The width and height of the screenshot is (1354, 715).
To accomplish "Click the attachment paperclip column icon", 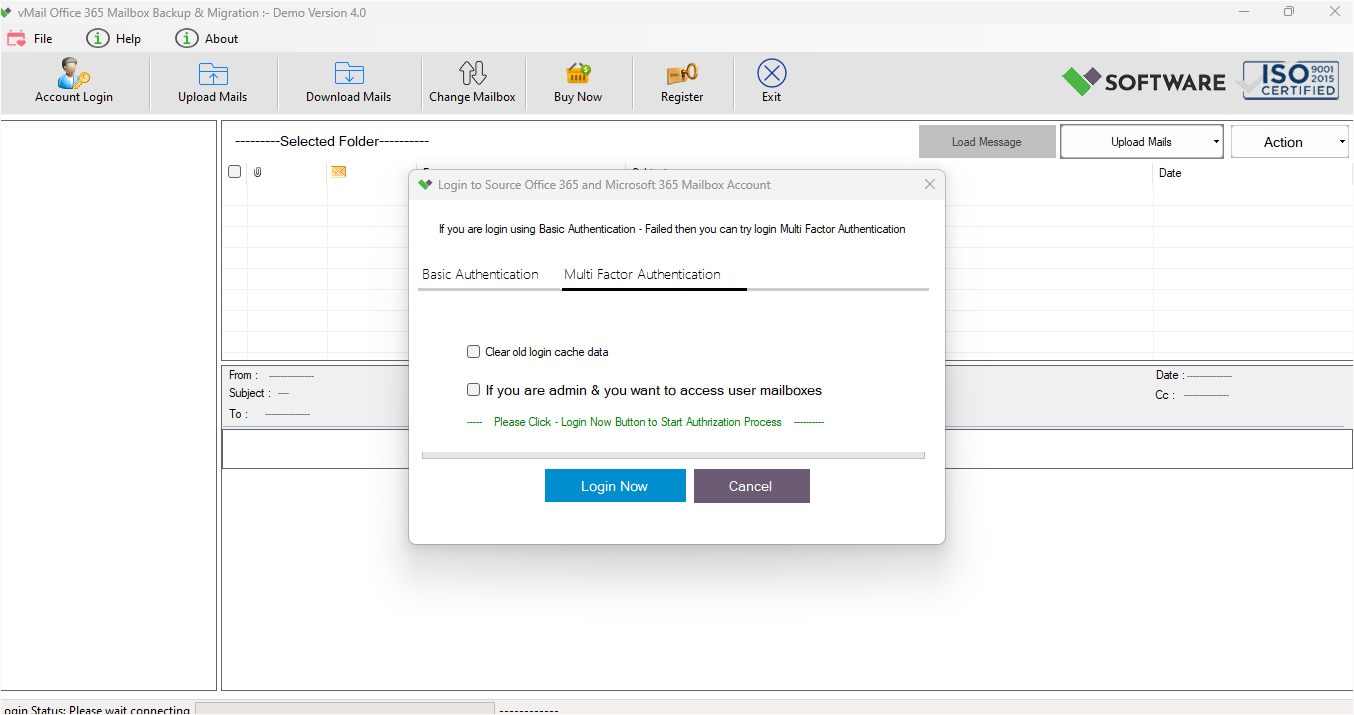I will 257,173.
